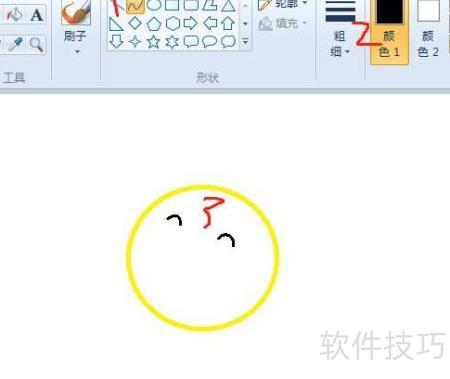Select the hexagon shape
The height and width of the screenshot is (379, 450).
(172, 24)
